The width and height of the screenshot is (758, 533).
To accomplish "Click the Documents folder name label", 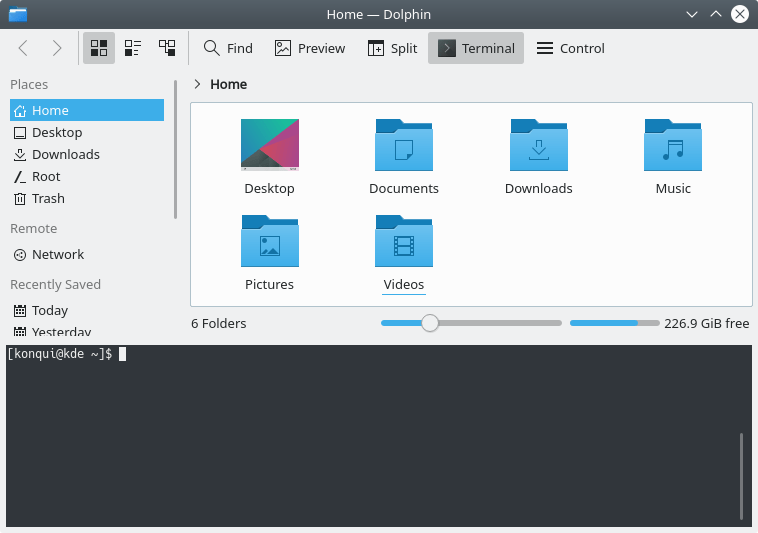I will pyautogui.click(x=404, y=188).
